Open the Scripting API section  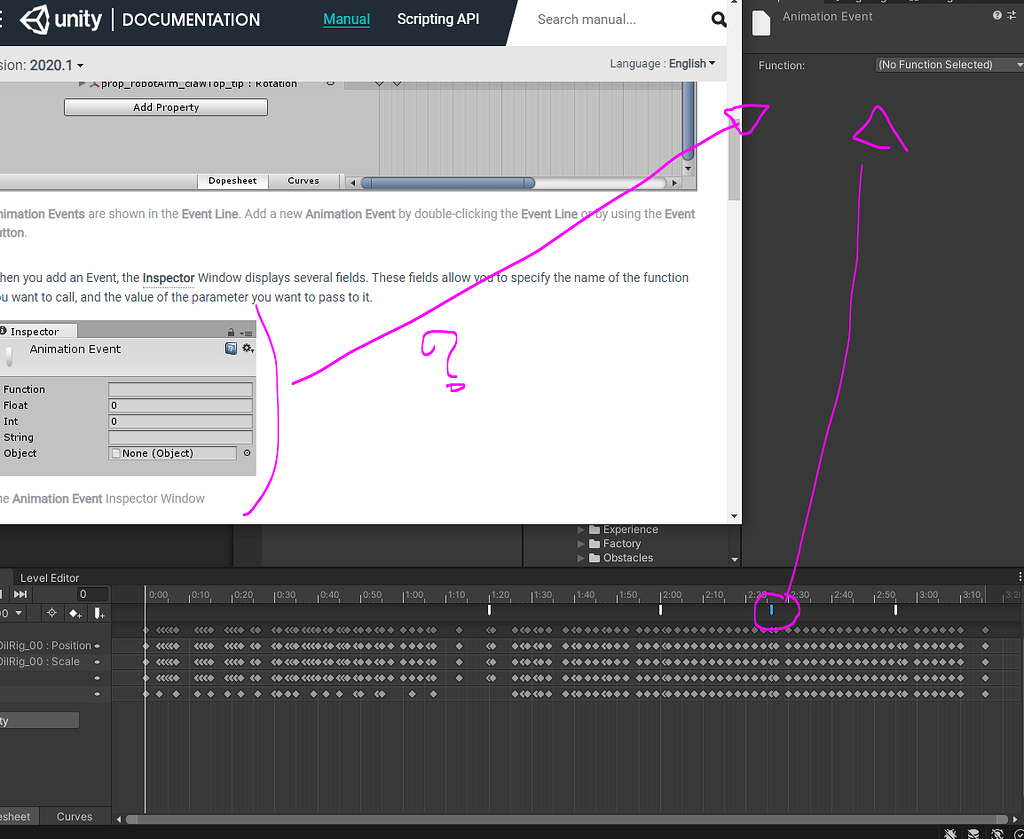(x=438, y=19)
